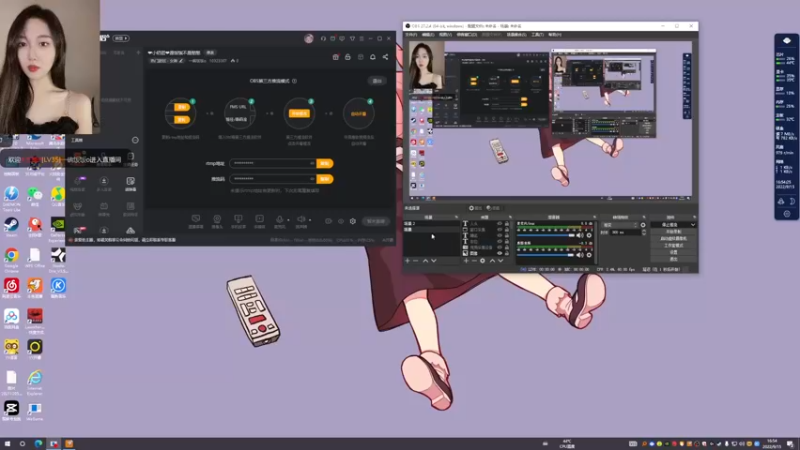Open the notification center in the taskbar corner

coord(790,444)
